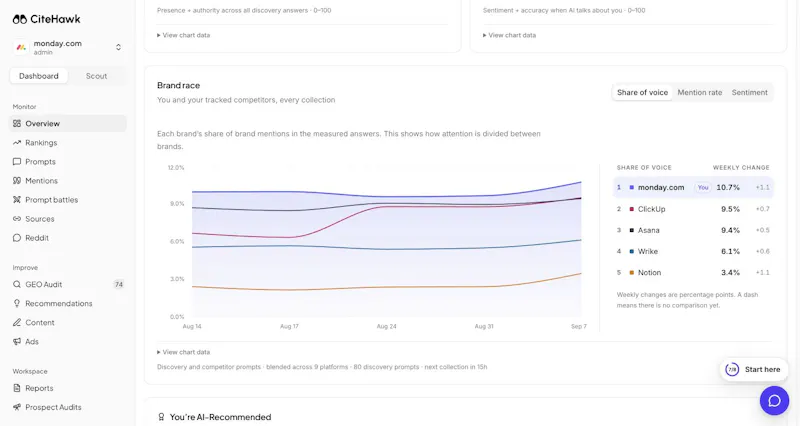The image size is (800, 426).
Task: Click the WEEKLY CHANGE column header
Action: point(741,167)
